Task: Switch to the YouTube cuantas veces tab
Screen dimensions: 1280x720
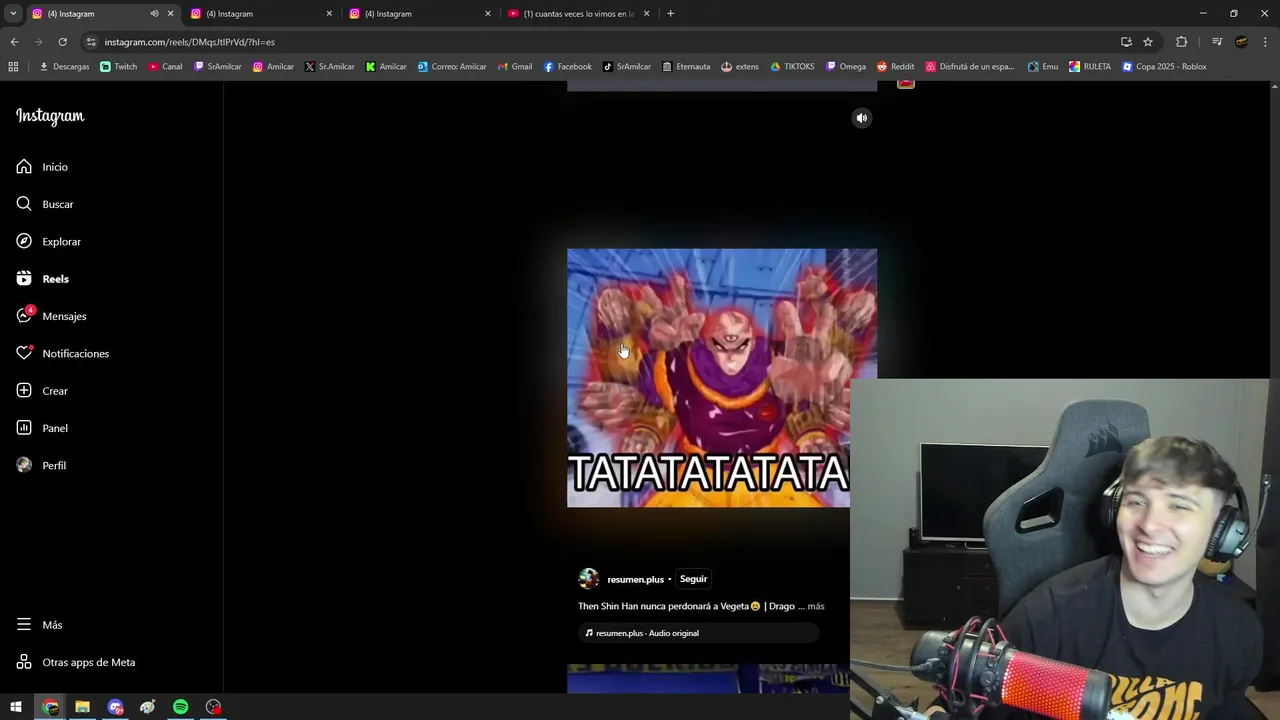Action: (x=578, y=14)
